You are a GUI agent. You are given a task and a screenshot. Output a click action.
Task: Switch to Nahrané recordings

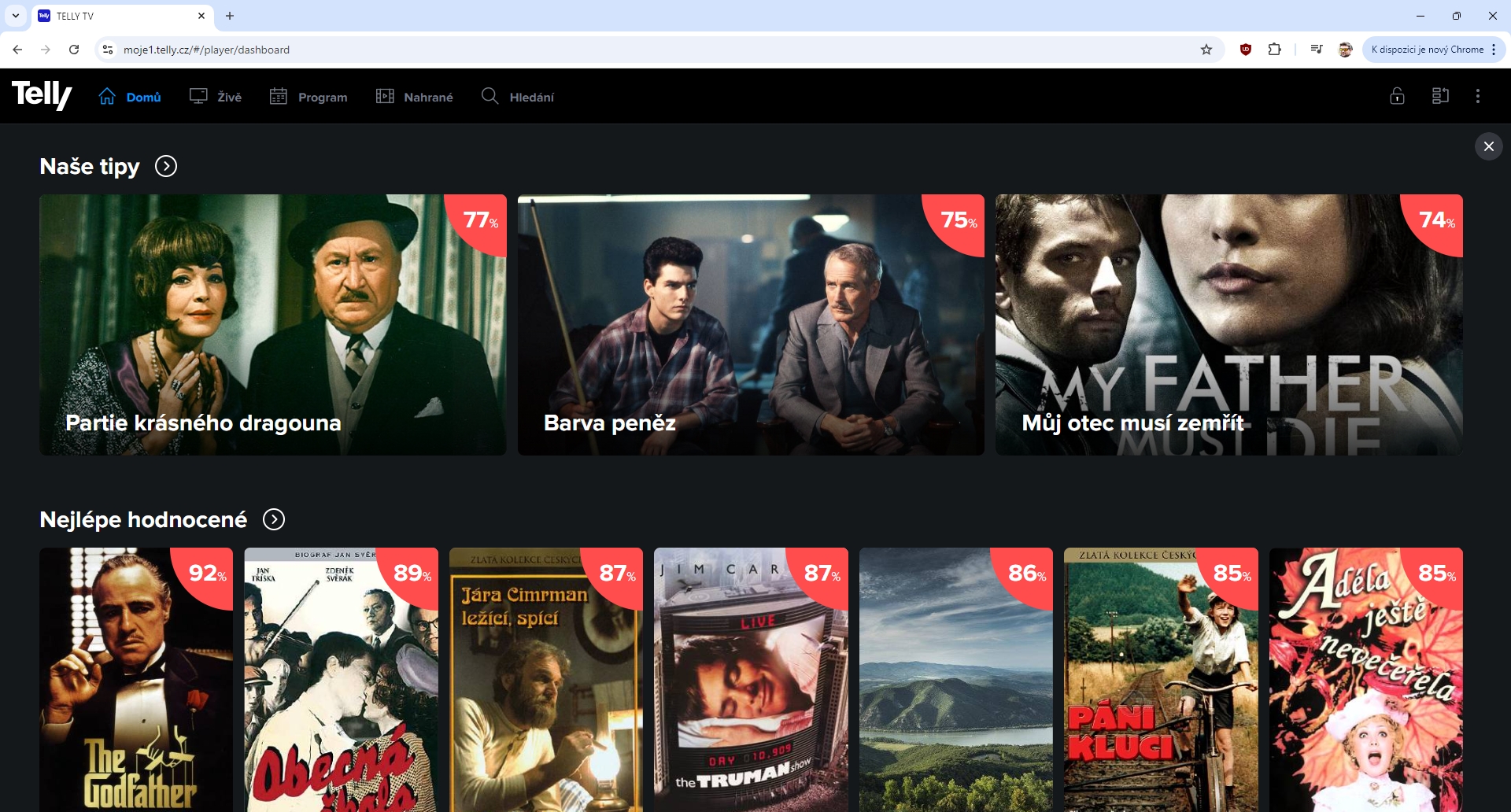coord(415,97)
